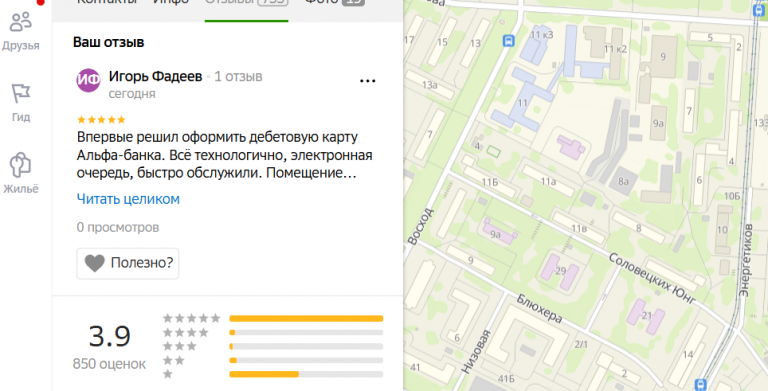Open the Жильё (Housing) sidebar icon
Screen dimensions: 768x391
21,165
